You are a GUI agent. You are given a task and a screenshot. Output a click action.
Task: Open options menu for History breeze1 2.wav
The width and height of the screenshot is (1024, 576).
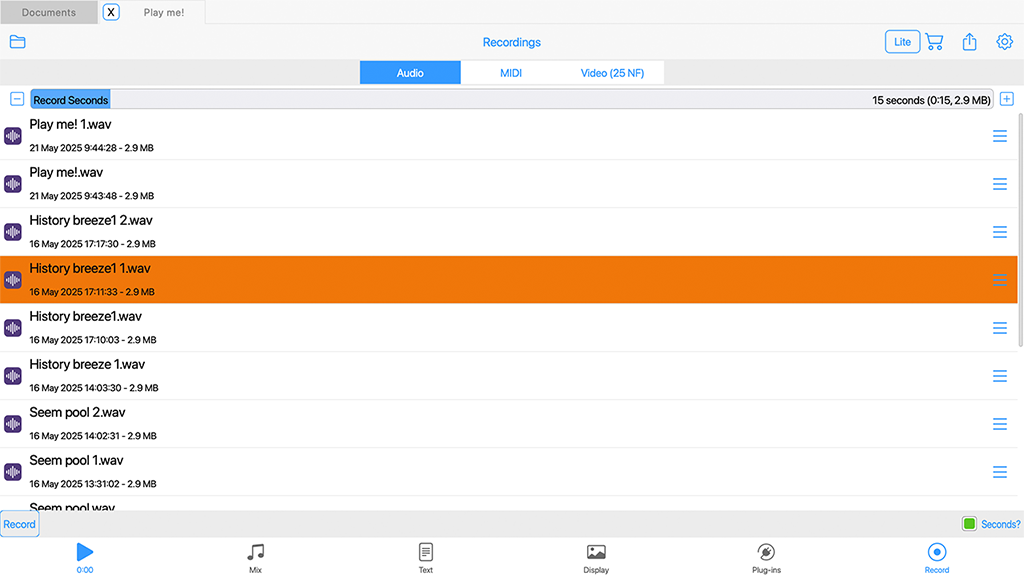pyautogui.click(x=999, y=232)
